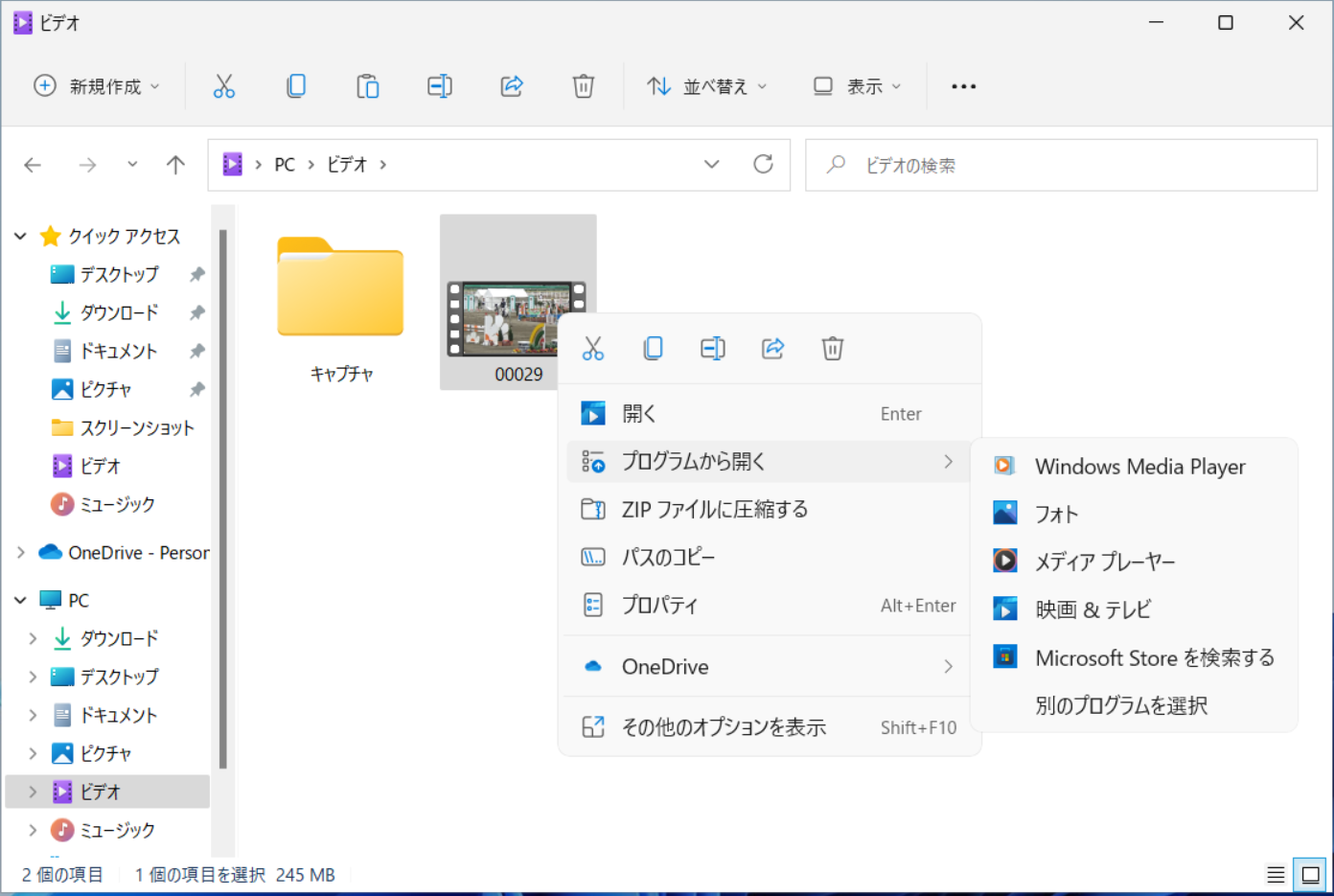
Task: Choose パスのコピー from context menu
Action: tap(770, 558)
